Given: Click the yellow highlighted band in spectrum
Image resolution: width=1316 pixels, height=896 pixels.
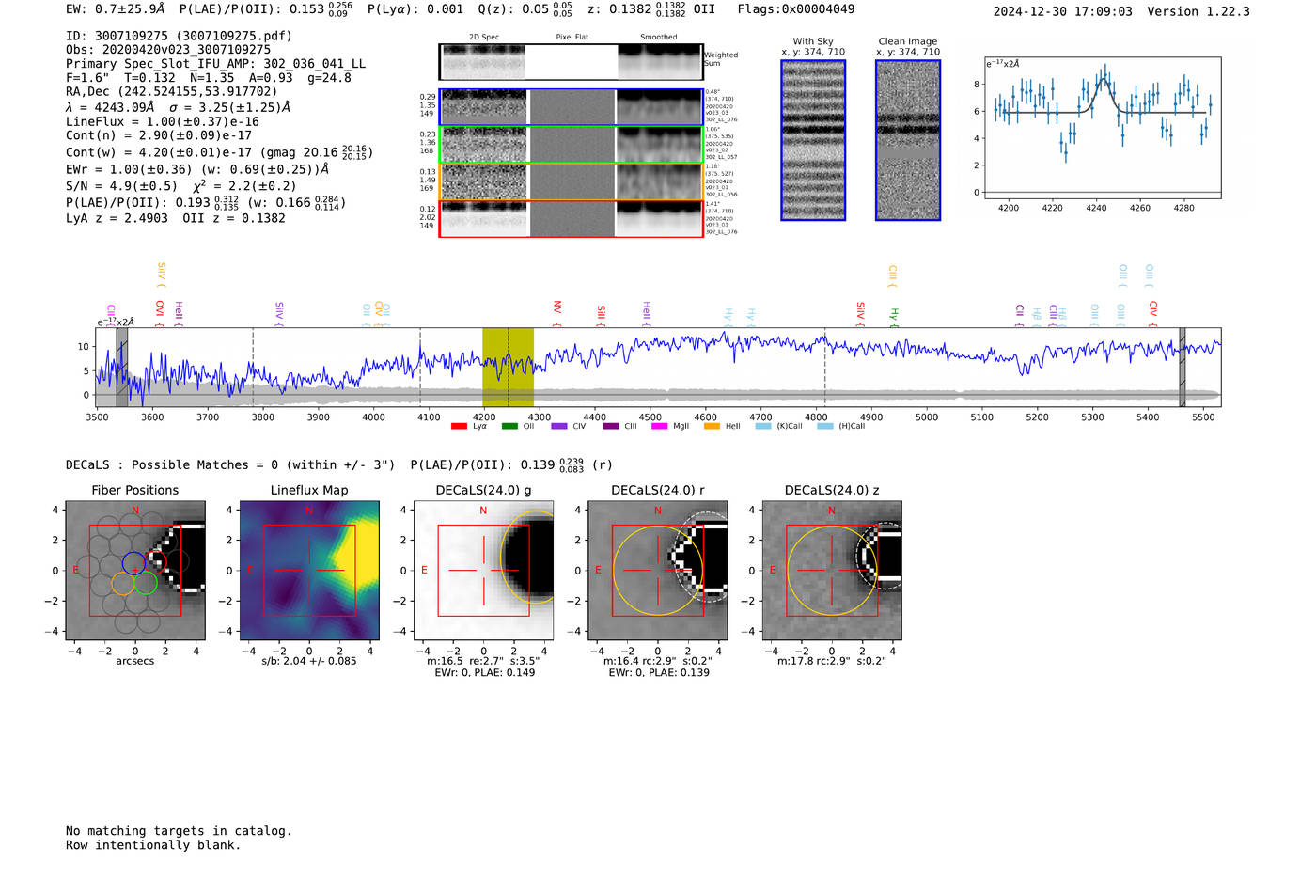Looking at the screenshot, I should coord(508,367).
